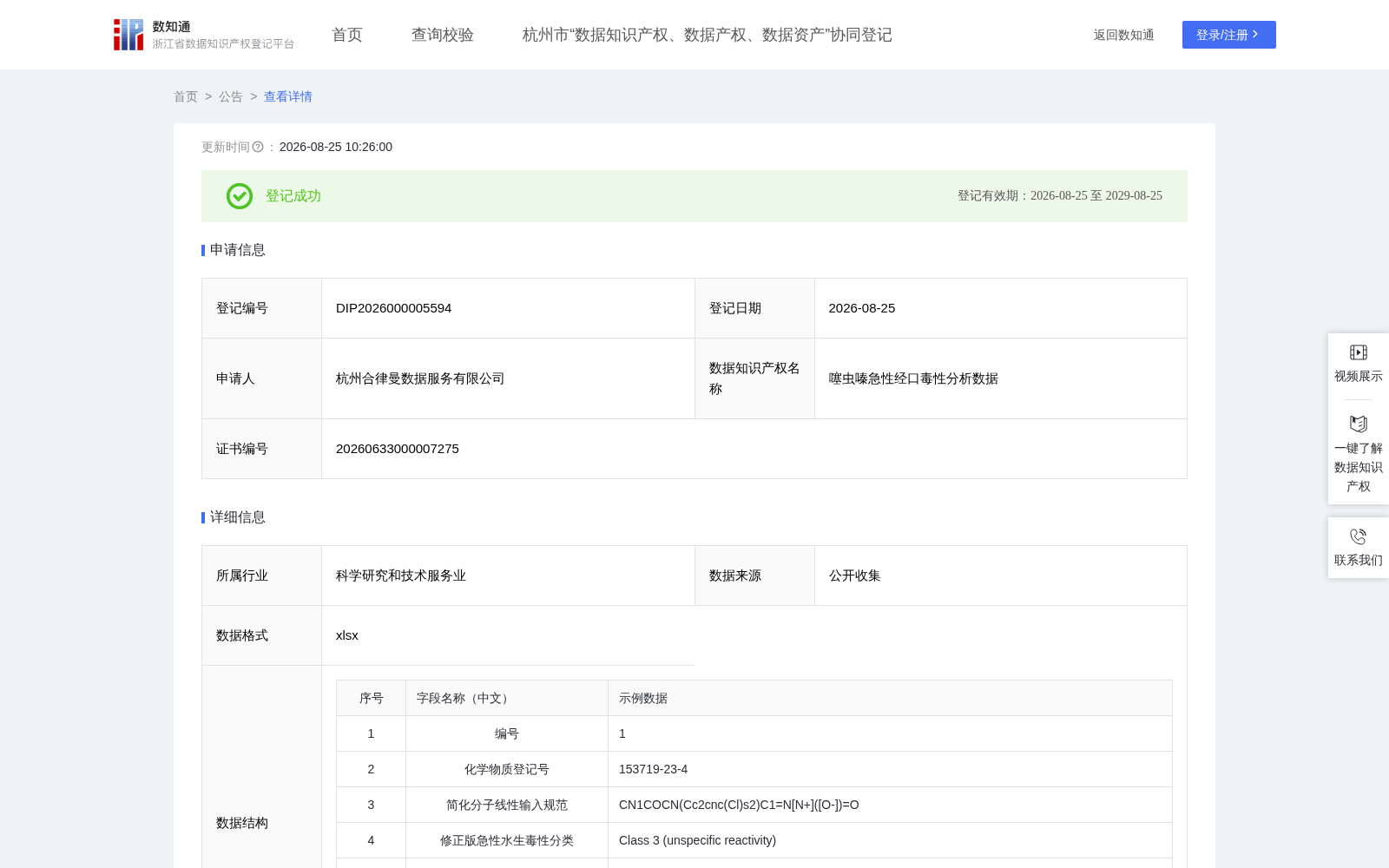Click registration number DIP2026000005594
This screenshot has width=1389, height=868.
pyautogui.click(x=394, y=308)
